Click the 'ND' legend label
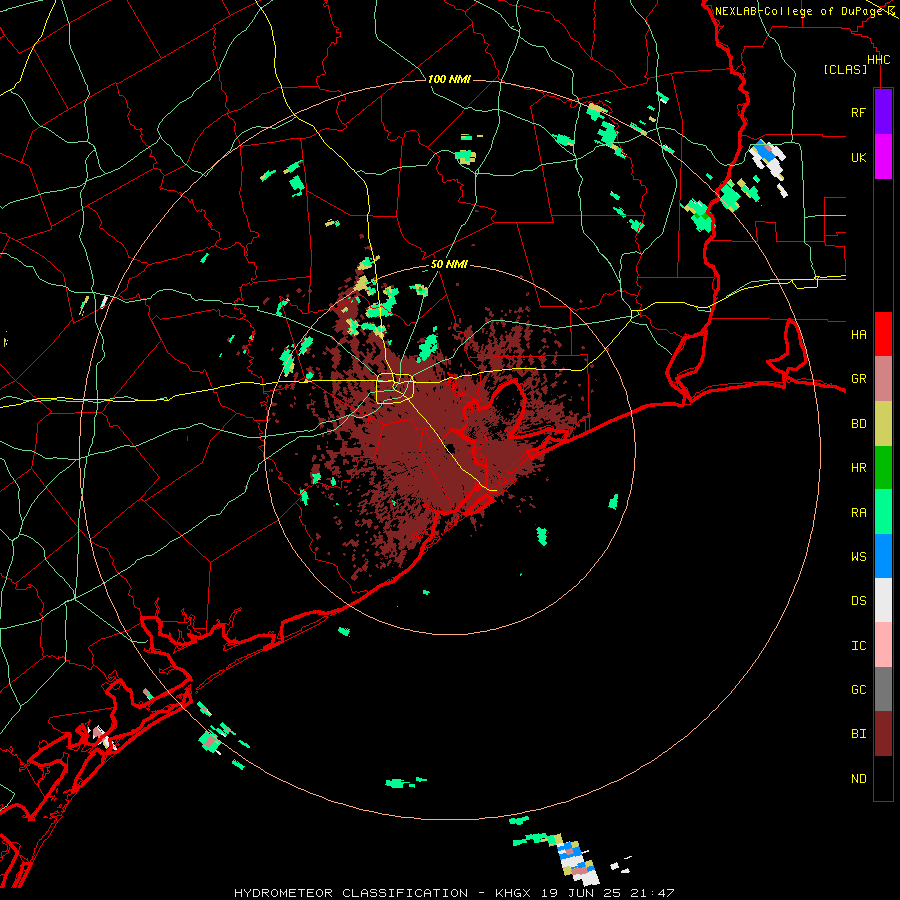Image resolution: width=900 pixels, height=900 pixels. coord(858,779)
